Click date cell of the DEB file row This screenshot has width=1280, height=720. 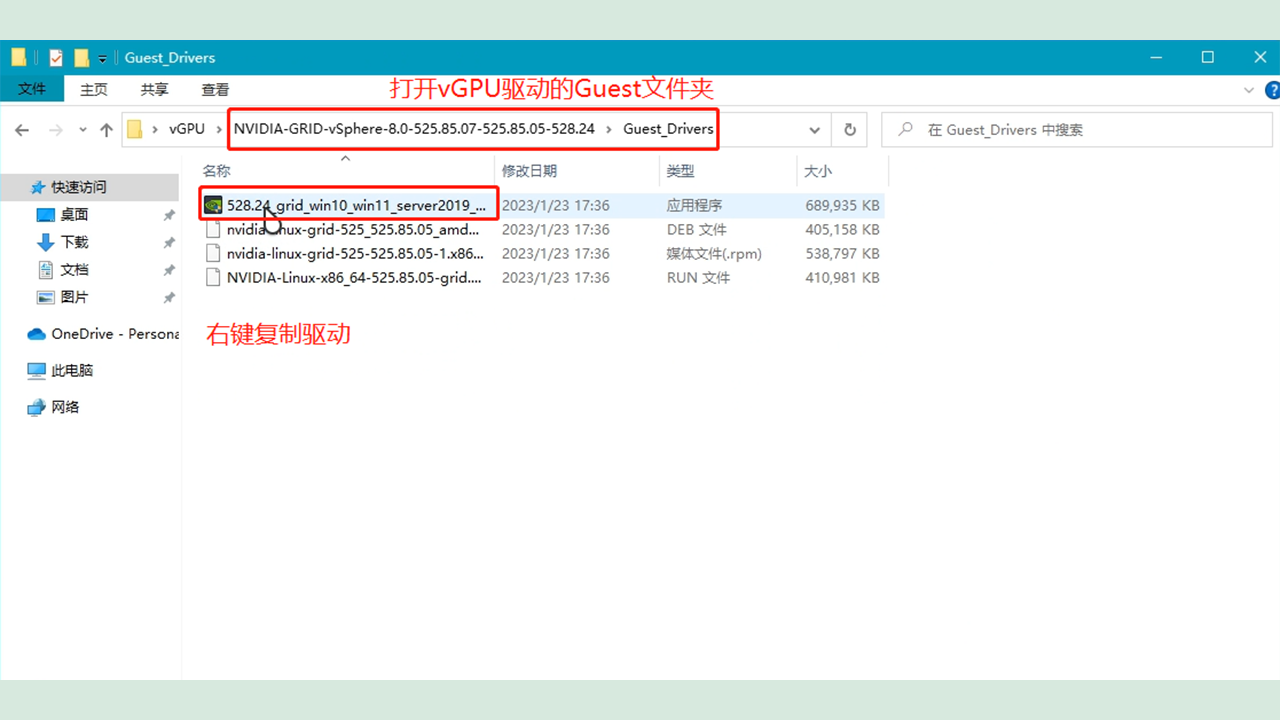555,229
